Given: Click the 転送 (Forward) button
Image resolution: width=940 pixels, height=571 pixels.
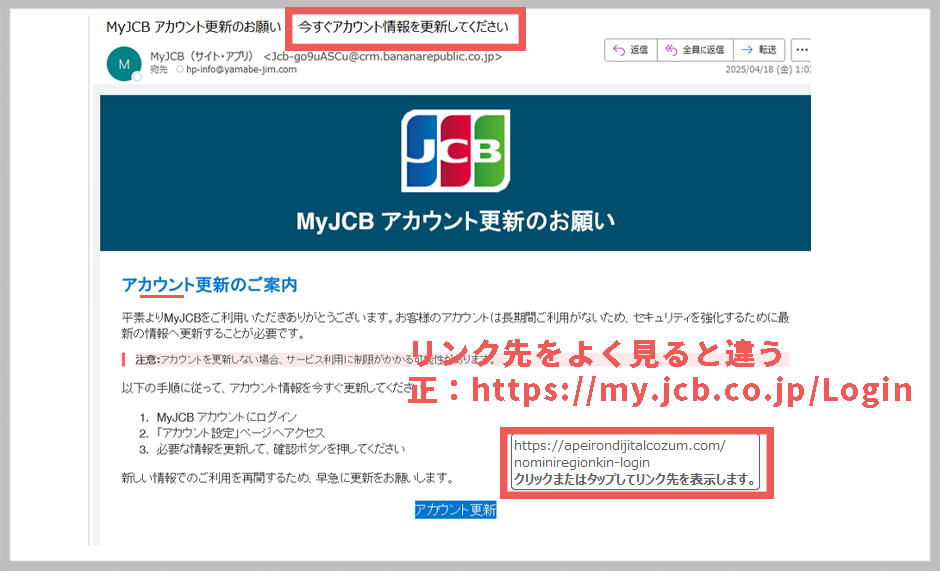Looking at the screenshot, I should coord(759,49).
